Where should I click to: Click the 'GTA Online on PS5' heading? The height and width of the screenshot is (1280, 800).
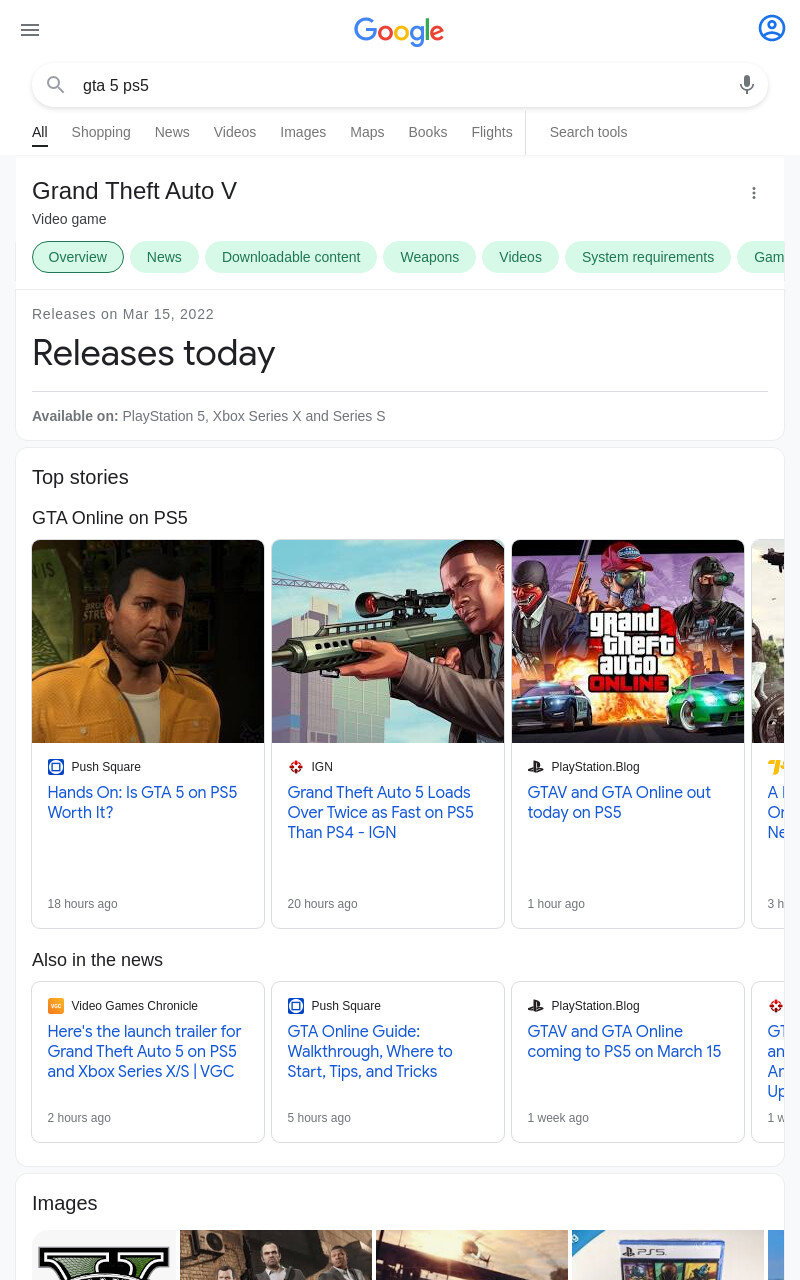(x=110, y=518)
